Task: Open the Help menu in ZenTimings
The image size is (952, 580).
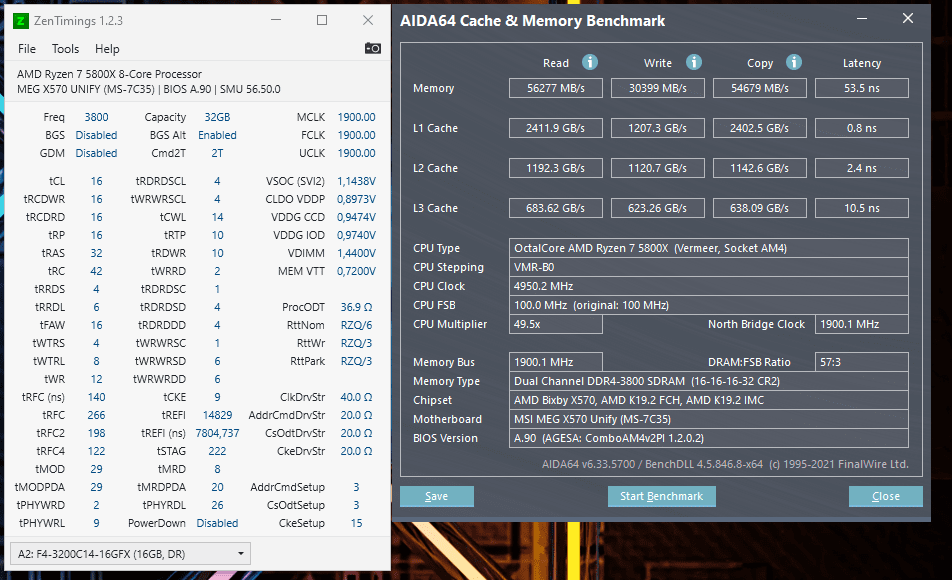Action: click(107, 49)
